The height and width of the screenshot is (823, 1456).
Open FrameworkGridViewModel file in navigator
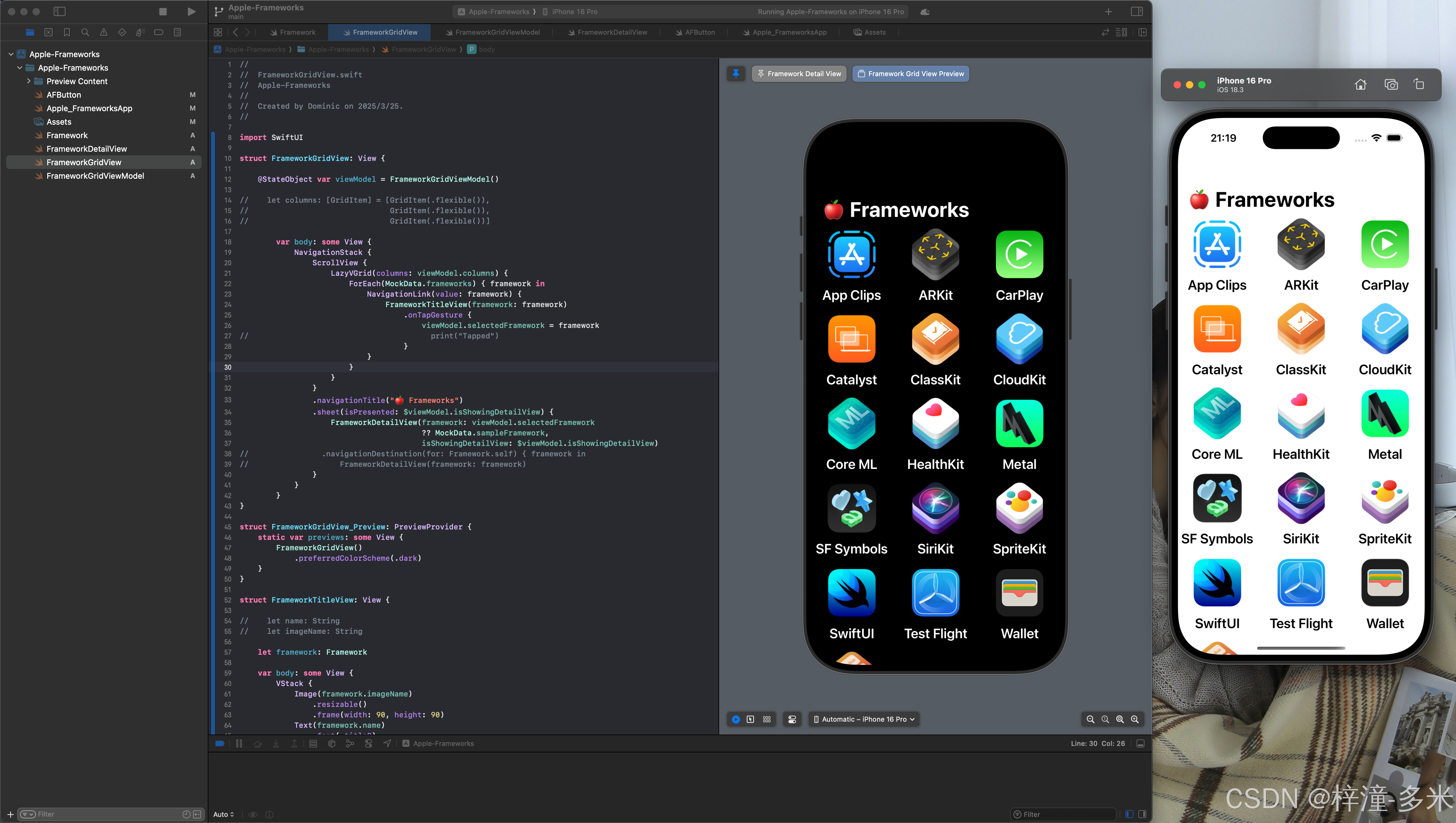click(x=95, y=176)
